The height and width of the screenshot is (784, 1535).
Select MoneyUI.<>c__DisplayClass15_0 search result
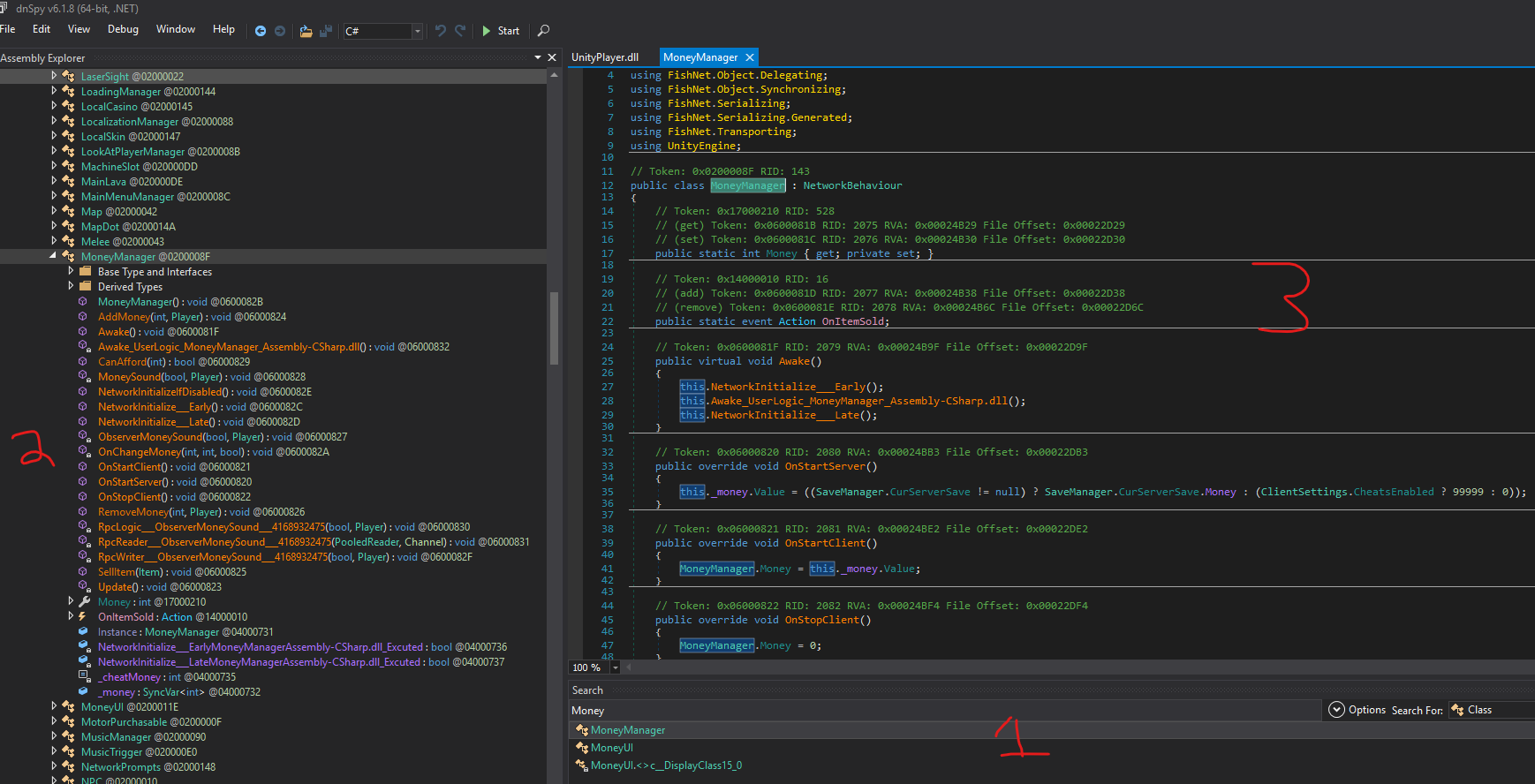(666, 765)
